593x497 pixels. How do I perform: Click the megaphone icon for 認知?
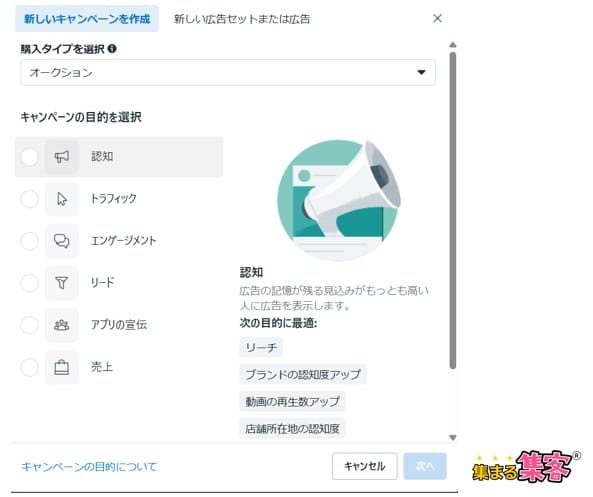click(x=62, y=157)
